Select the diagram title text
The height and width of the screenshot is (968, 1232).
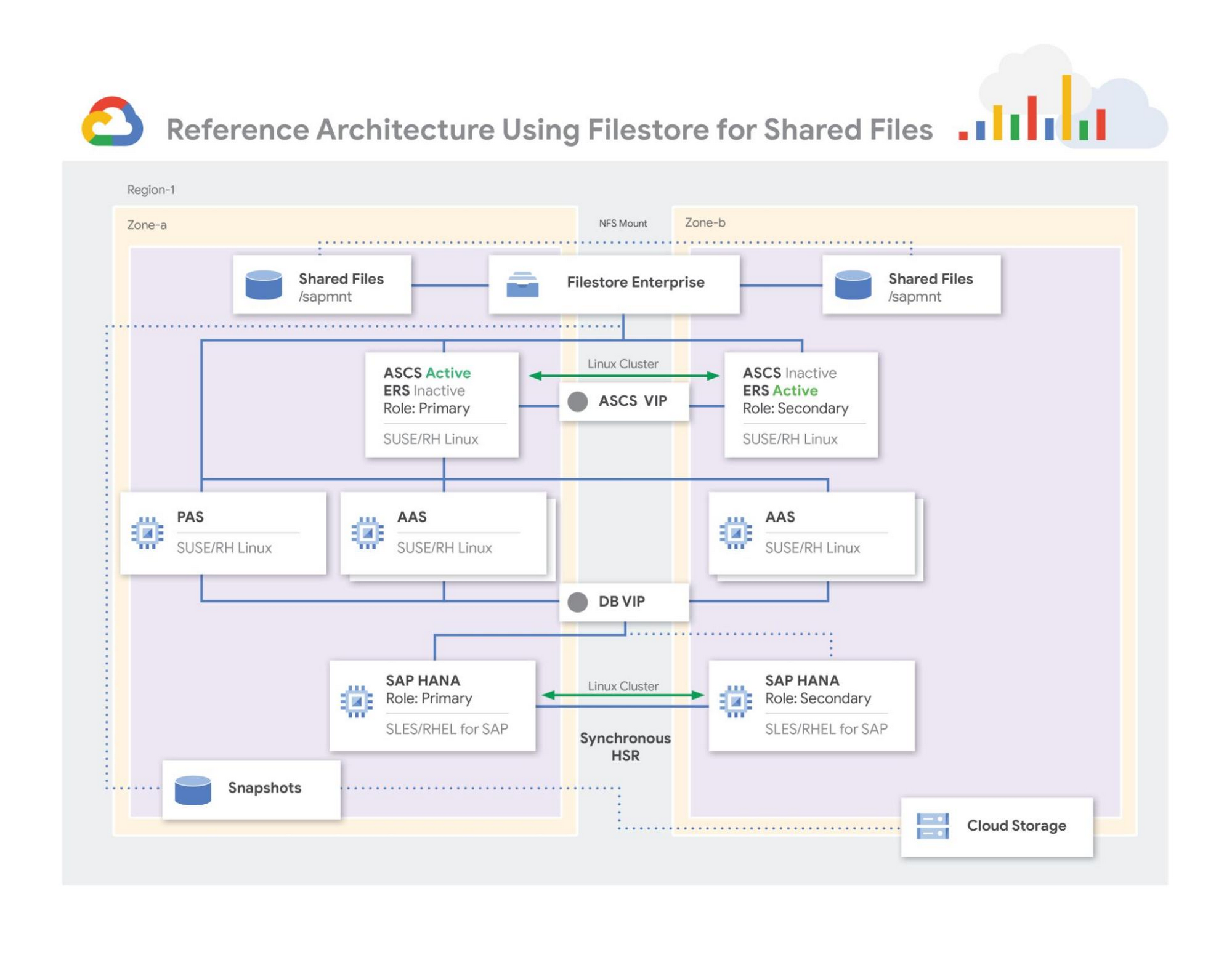click(x=549, y=130)
